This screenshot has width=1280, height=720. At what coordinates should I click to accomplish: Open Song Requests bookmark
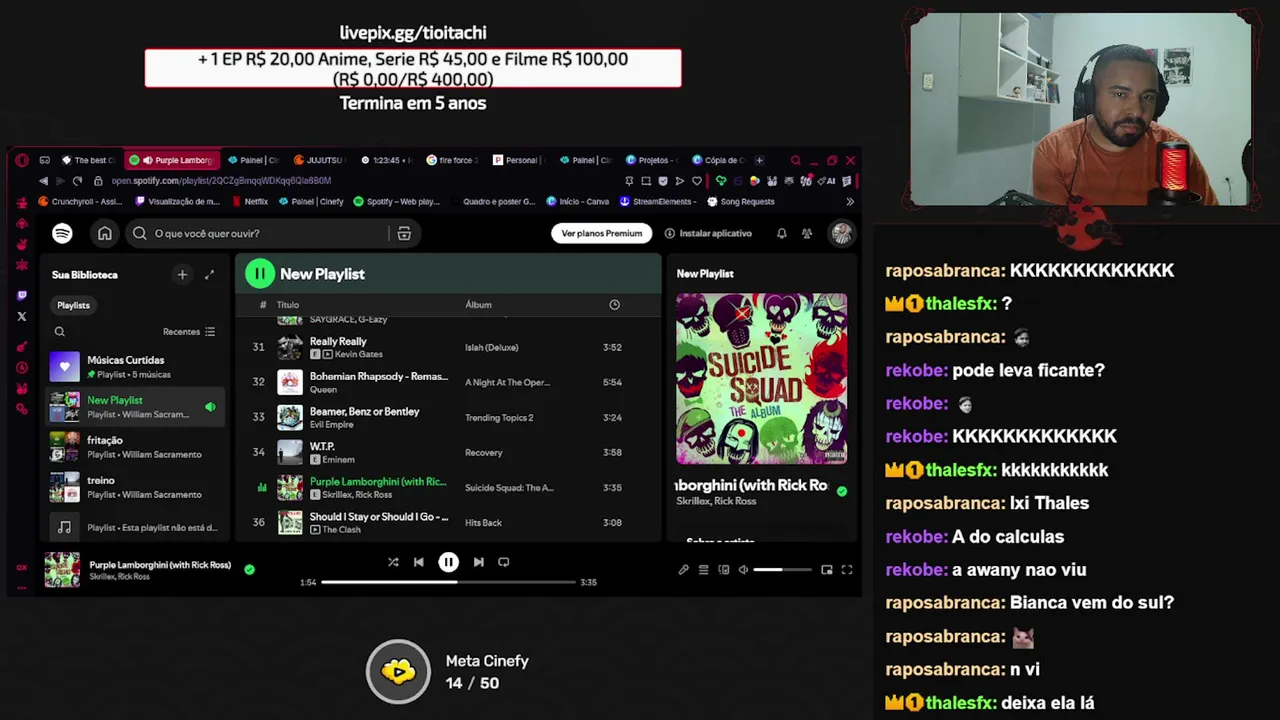[741, 201]
